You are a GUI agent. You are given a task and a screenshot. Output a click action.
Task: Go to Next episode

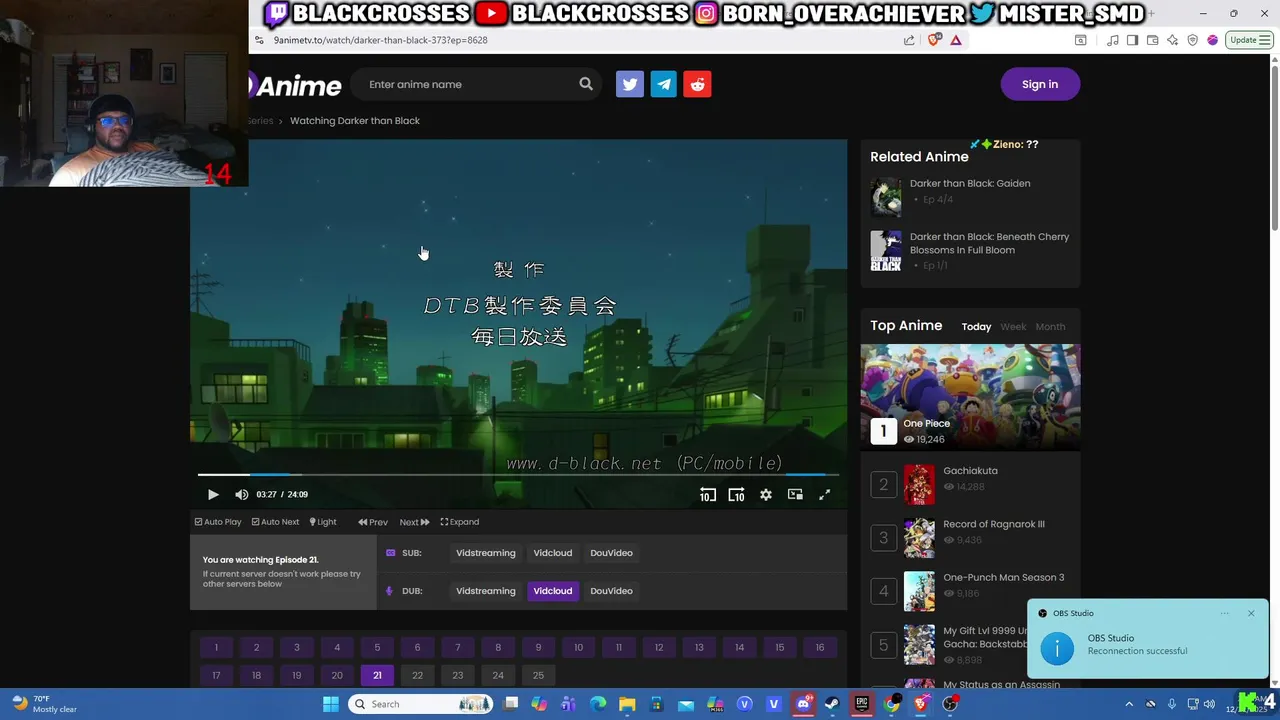click(414, 522)
